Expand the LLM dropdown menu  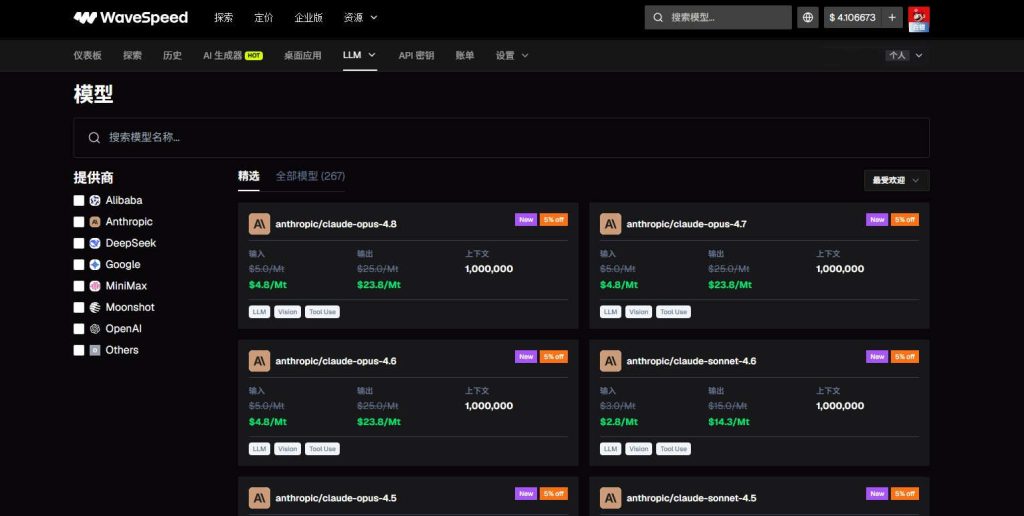(x=359, y=56)
